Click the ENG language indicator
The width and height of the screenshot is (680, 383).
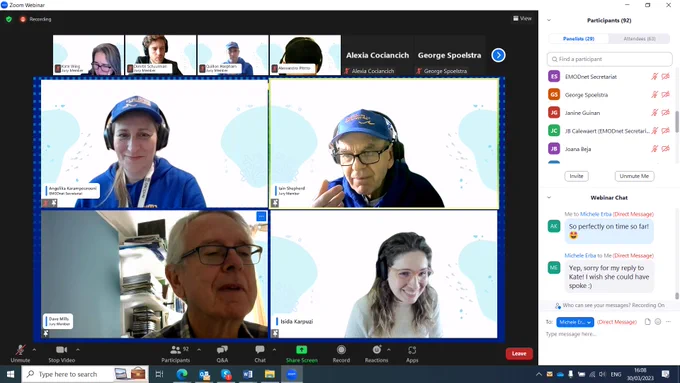click(616, 374)
